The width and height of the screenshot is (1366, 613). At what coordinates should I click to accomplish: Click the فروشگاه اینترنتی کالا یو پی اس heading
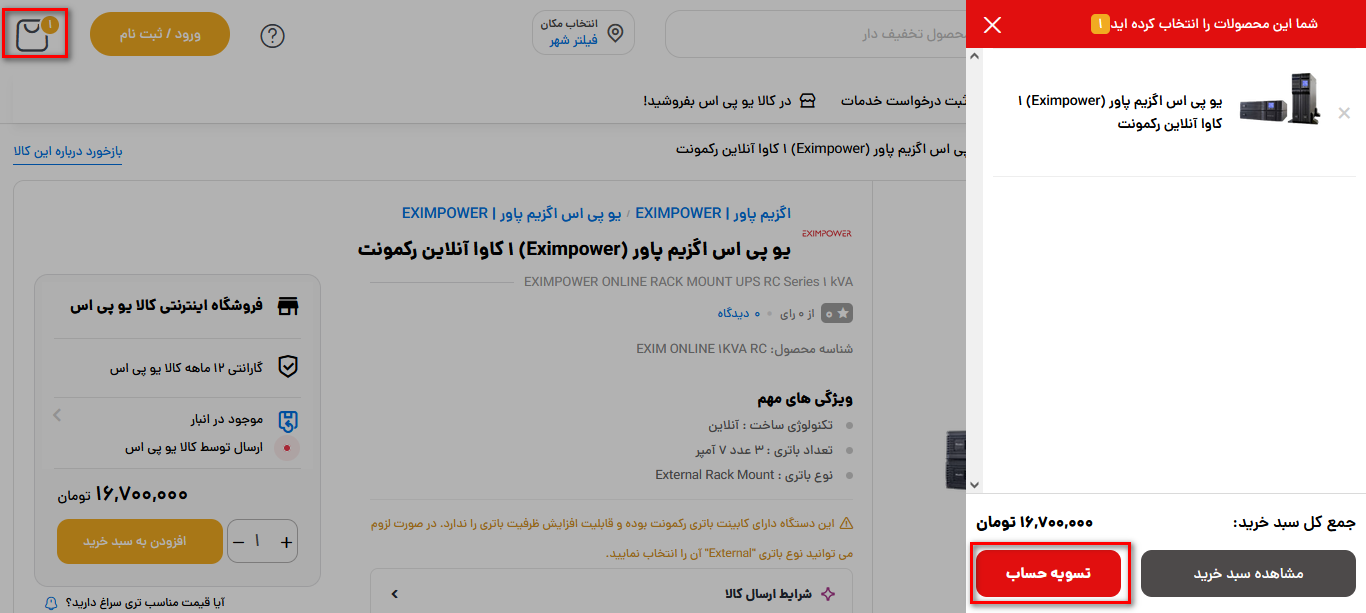(x=166, y=306)
